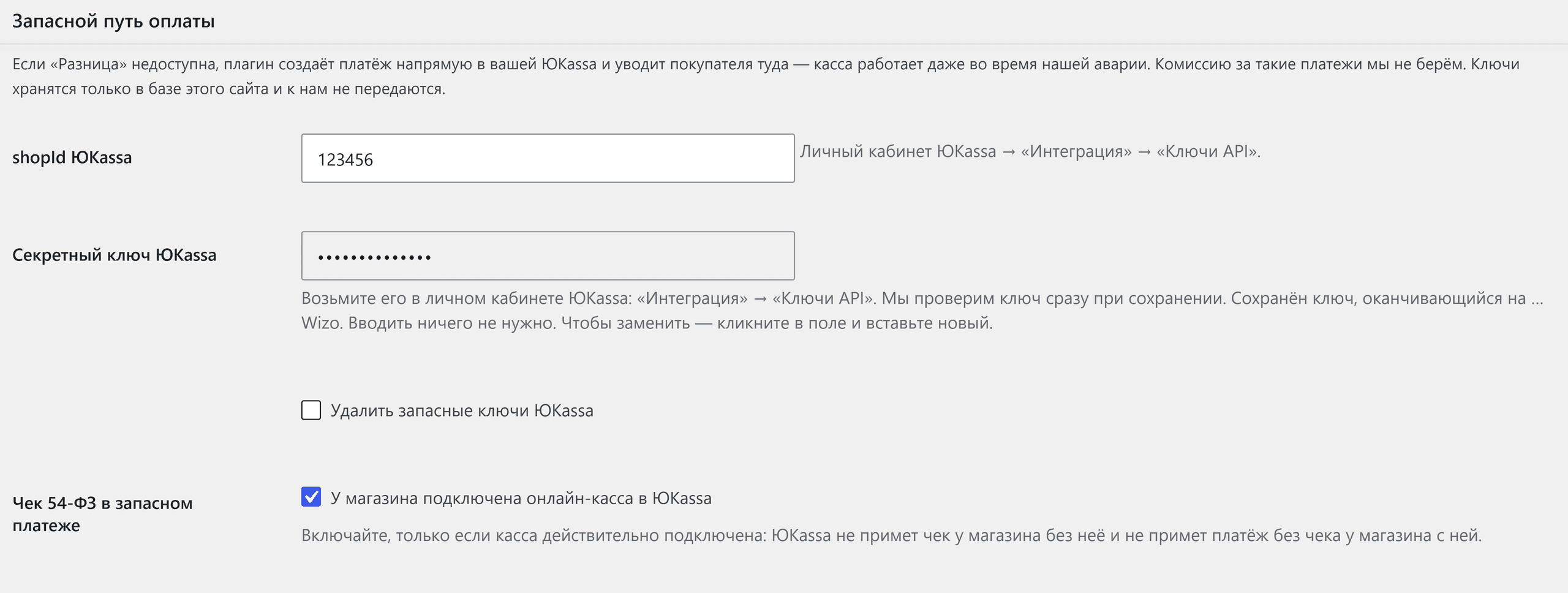Click the shopId ЮKassa field label
Viewport: 1568px width, 593px height.
click(72, 157)
